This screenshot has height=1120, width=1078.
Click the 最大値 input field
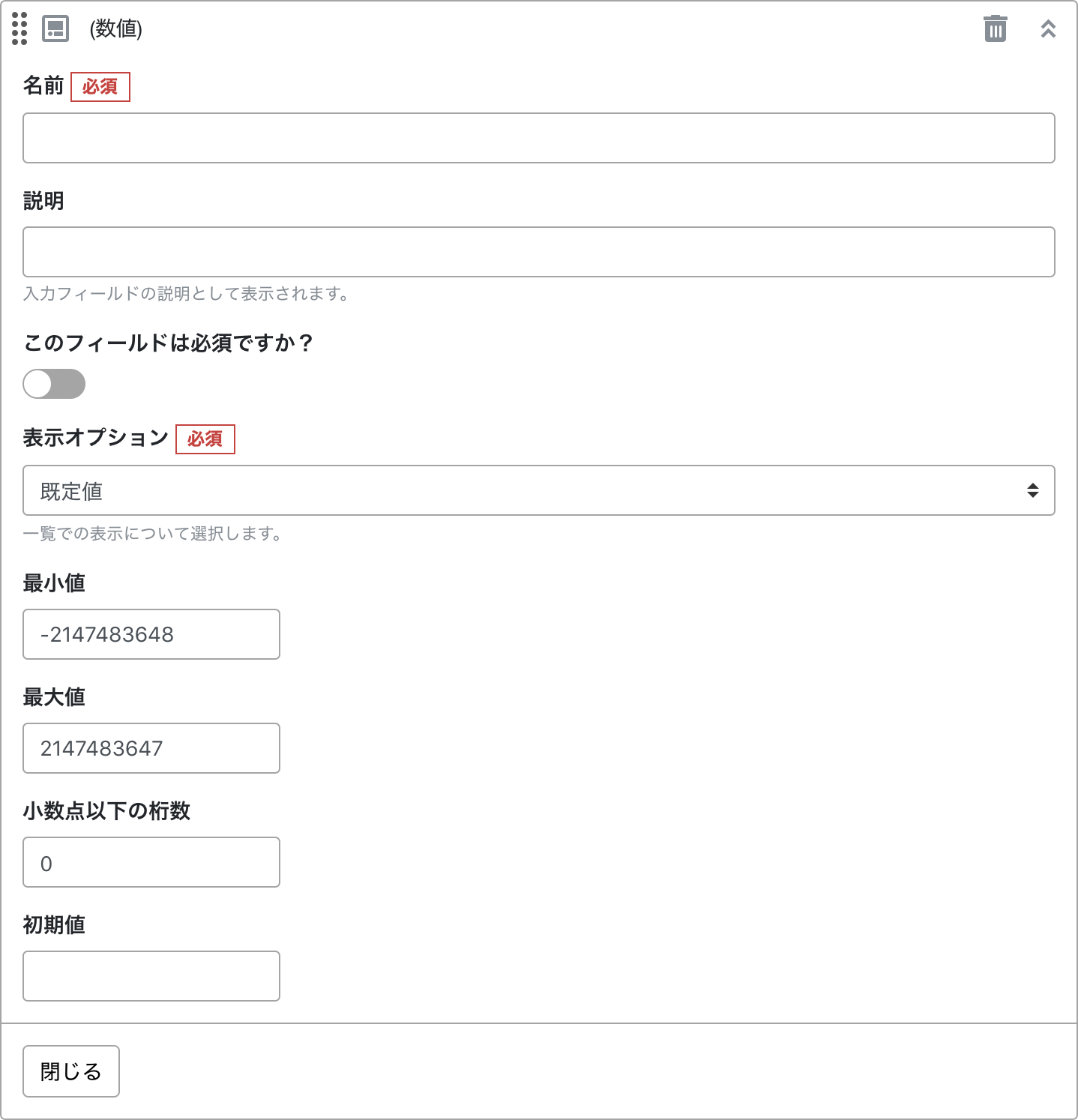(x=151, y=748)
